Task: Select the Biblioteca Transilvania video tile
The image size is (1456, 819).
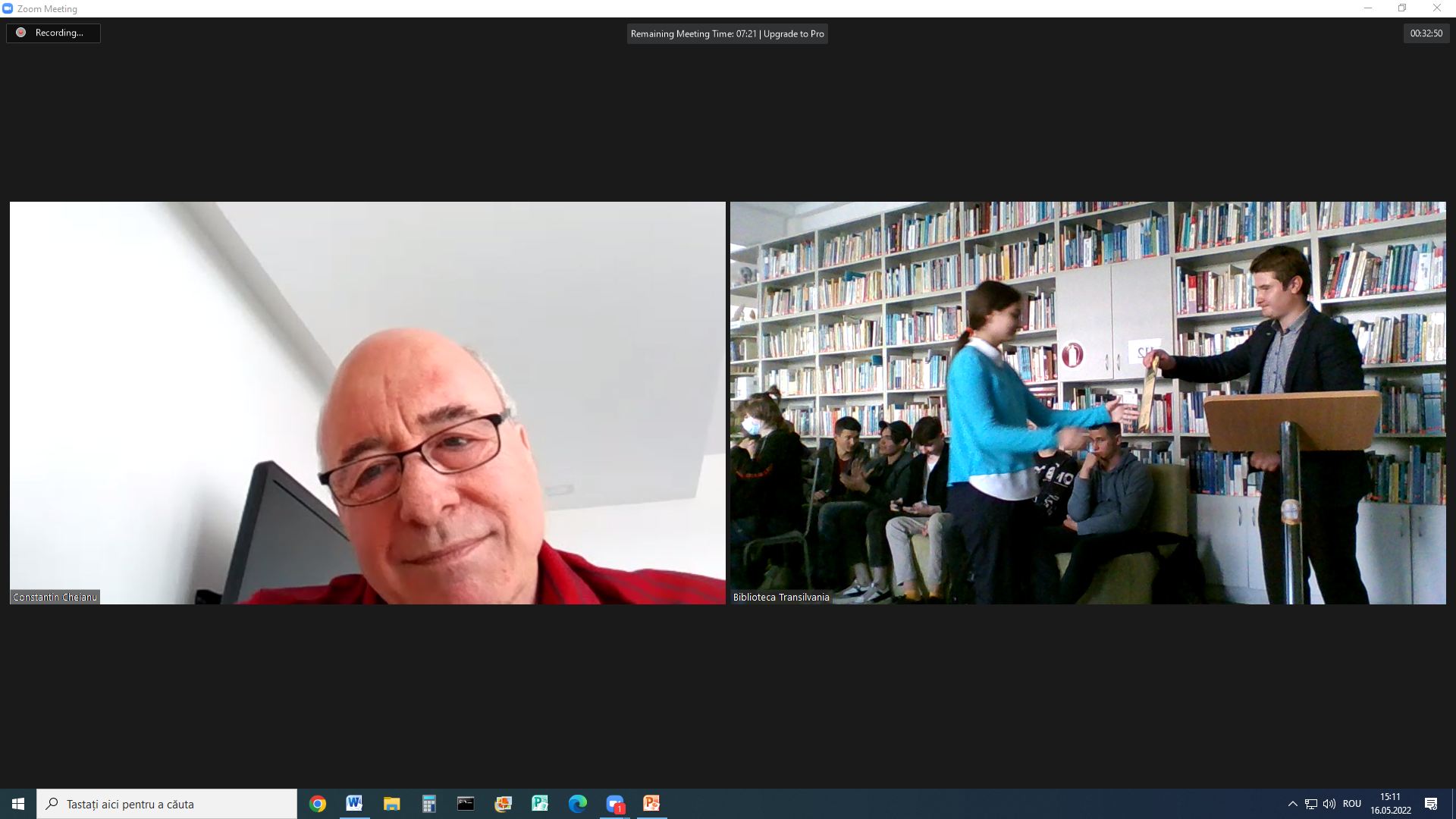Action: pos(1087,403)
